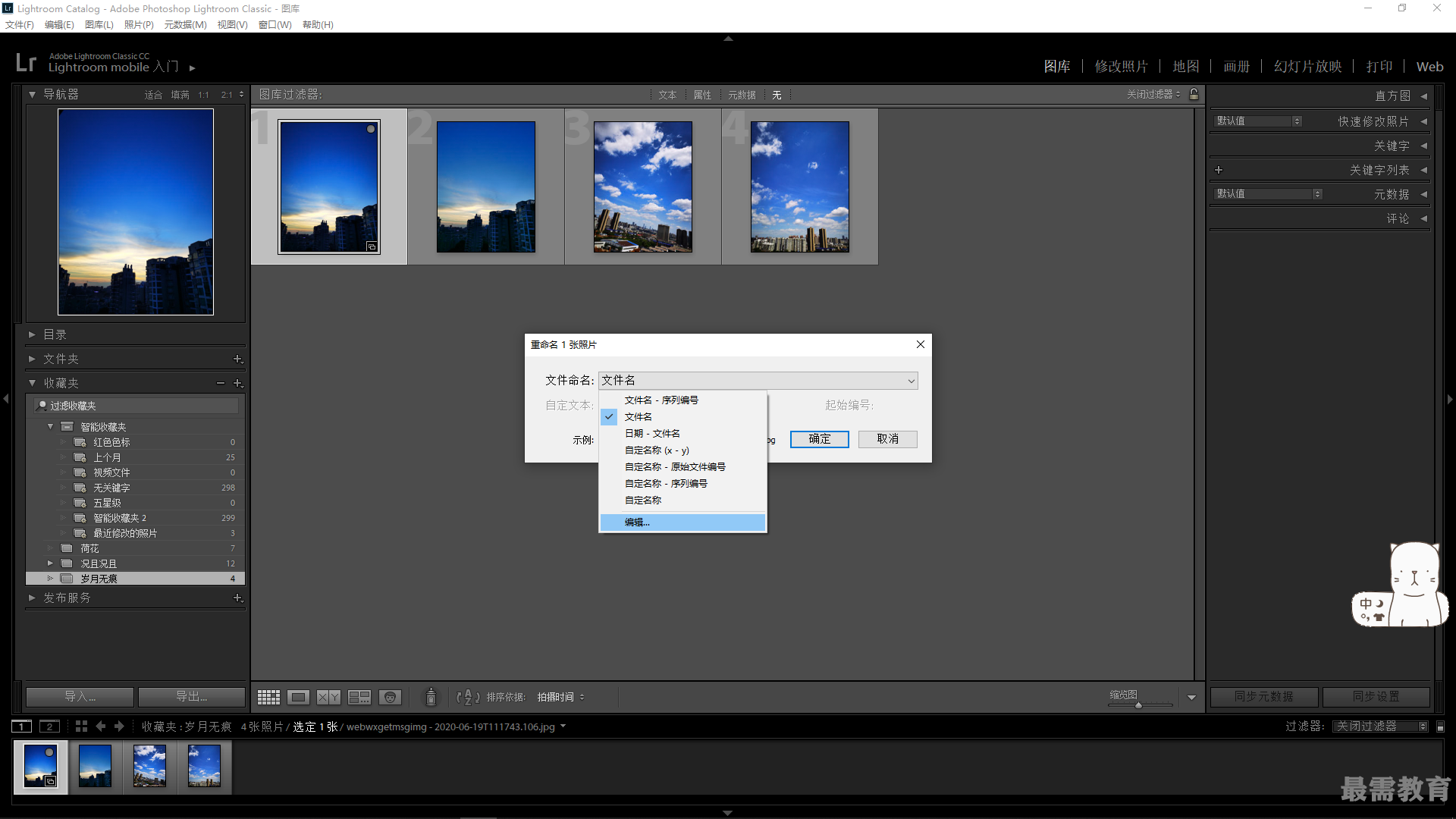
Task: Enable Text (文本) library filter
Action: (667, 95)
